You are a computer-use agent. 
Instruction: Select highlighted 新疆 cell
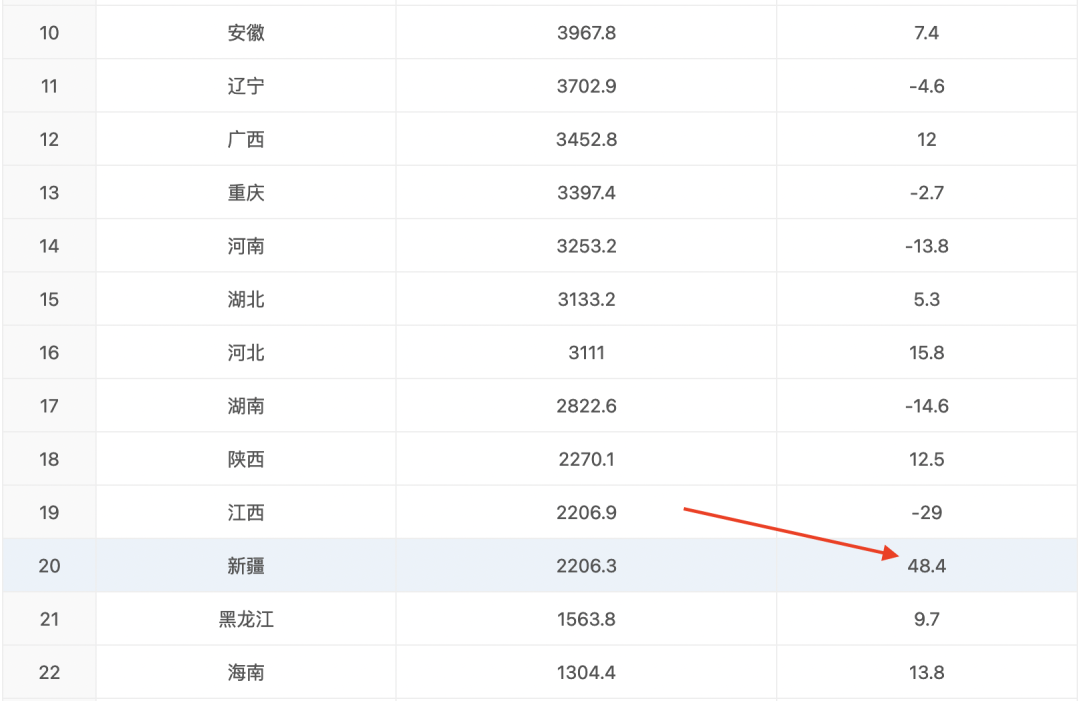point(246,566)
